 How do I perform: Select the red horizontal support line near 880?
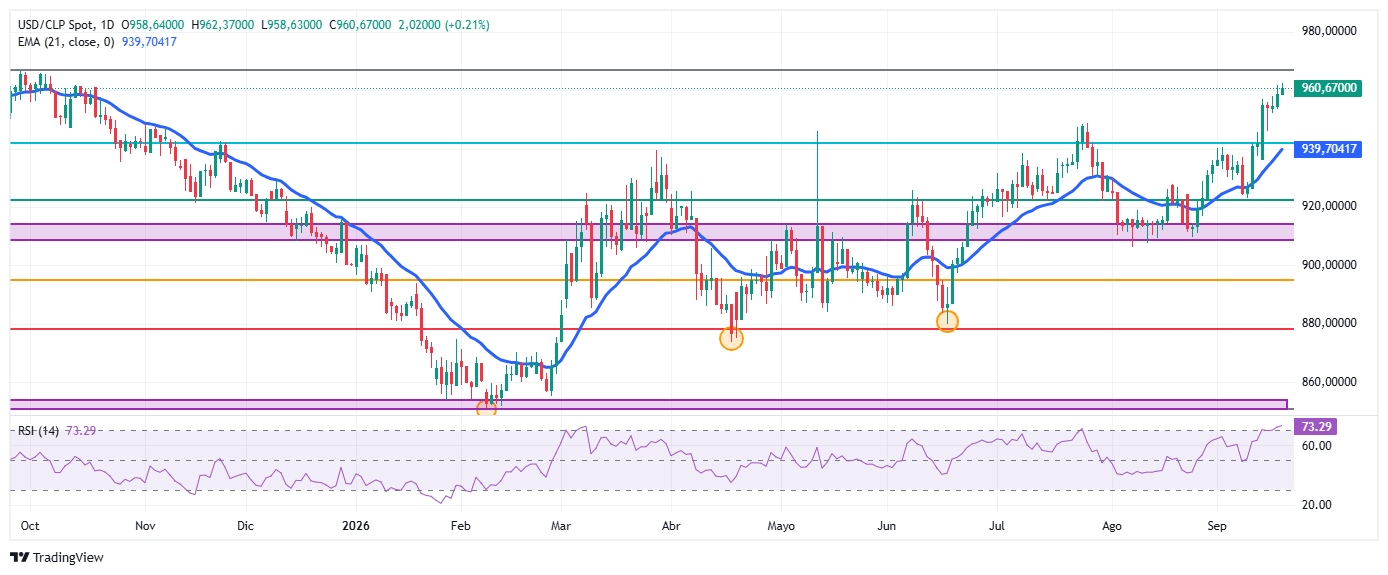pyautogui.click(x=650, y=328)
